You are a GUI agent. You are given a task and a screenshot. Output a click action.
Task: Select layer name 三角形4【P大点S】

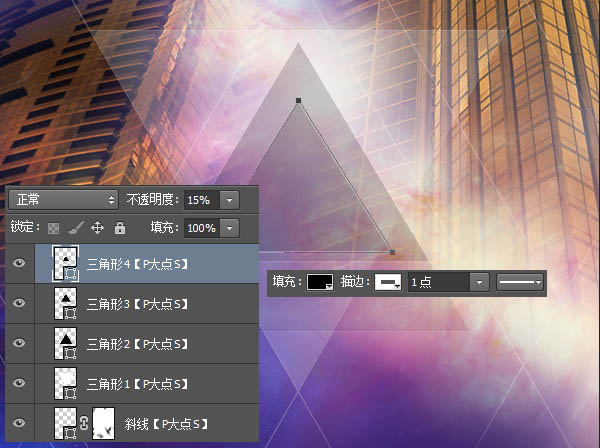click(137, 264)
